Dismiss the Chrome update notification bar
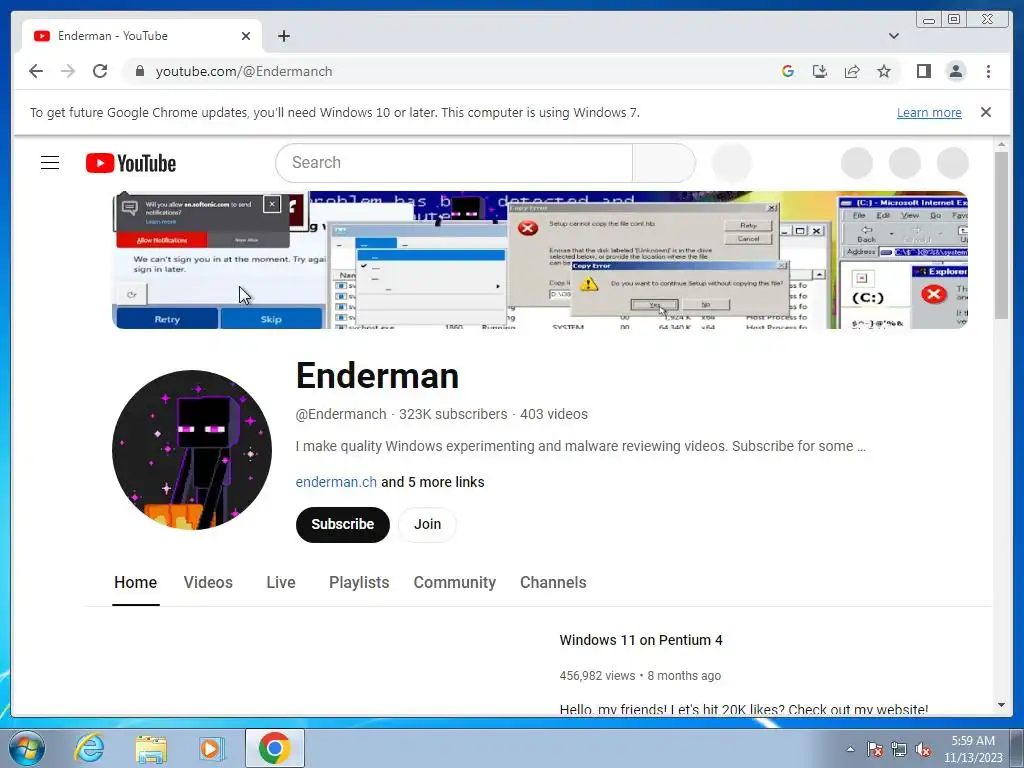Screen dimensions: 1024x768 985,112
